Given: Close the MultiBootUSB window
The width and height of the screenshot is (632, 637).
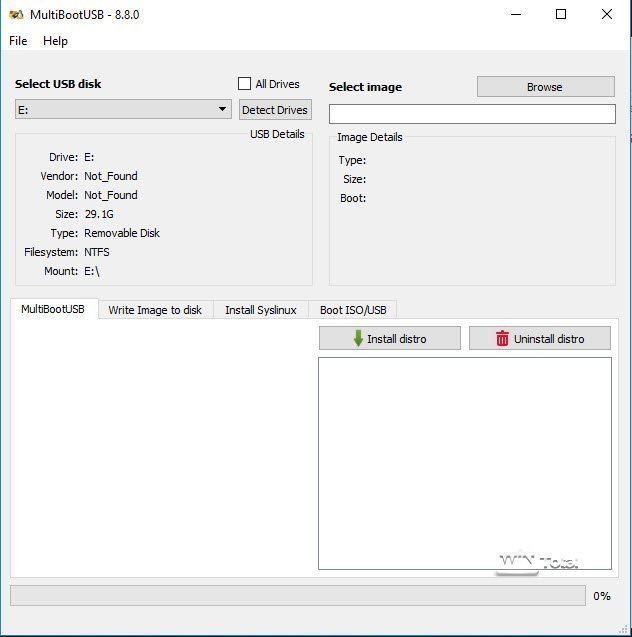Looking at the screenshot, I should pos(607,15).
